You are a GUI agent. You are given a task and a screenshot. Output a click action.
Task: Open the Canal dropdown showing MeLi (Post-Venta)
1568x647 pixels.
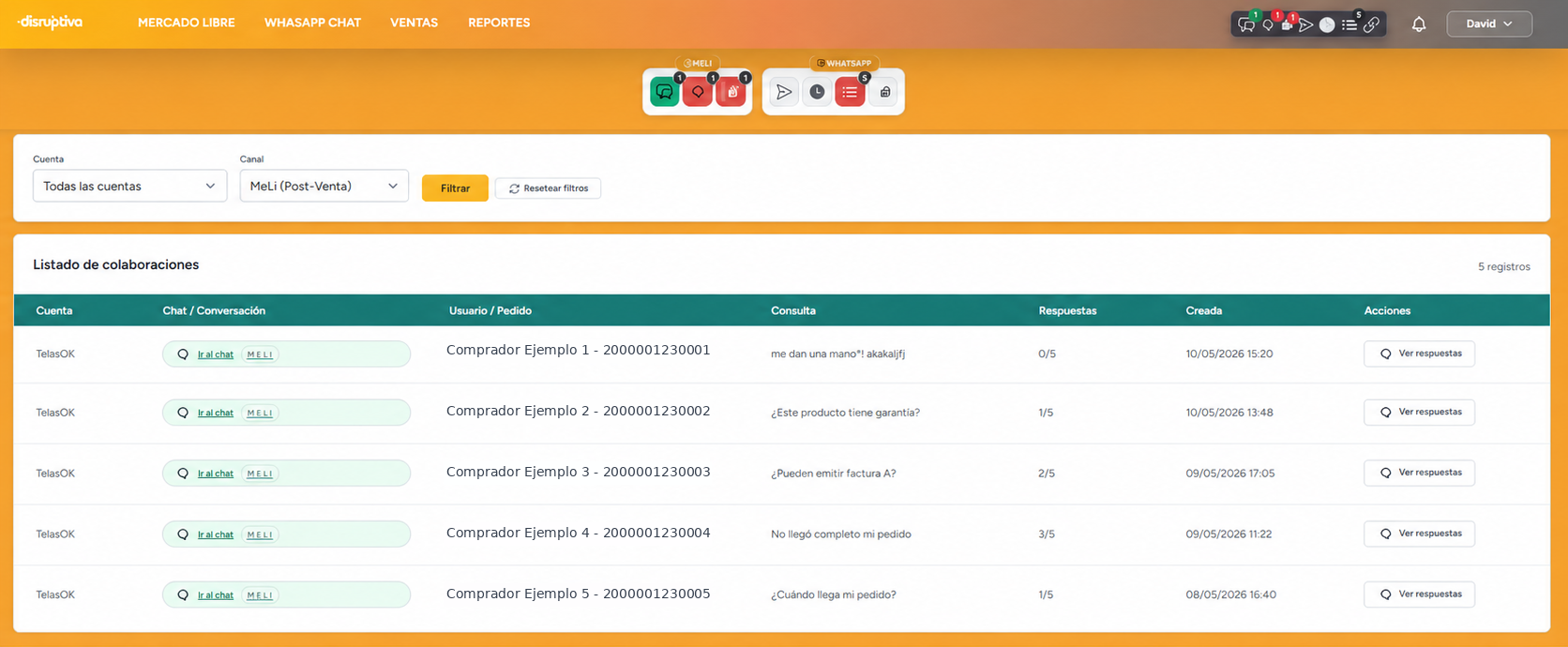pos(324,186)
